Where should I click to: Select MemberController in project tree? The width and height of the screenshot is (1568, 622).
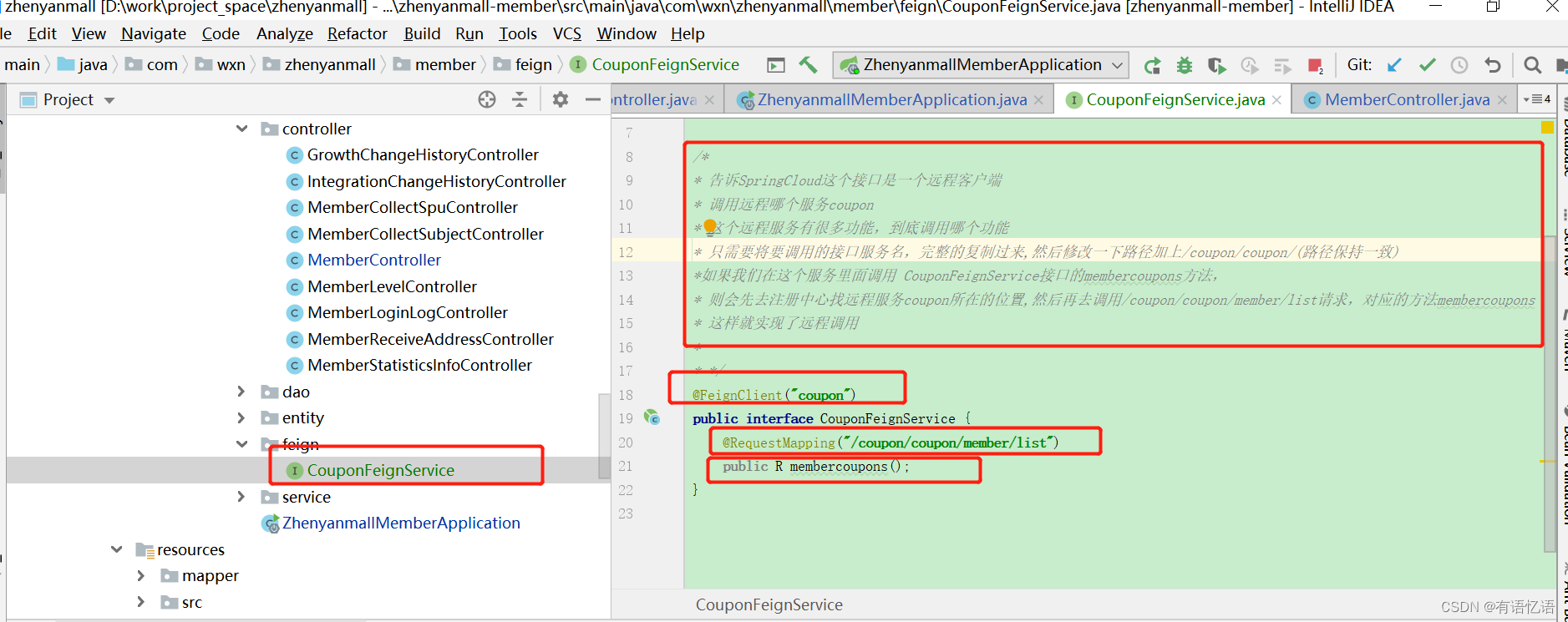tap(374, 260)
